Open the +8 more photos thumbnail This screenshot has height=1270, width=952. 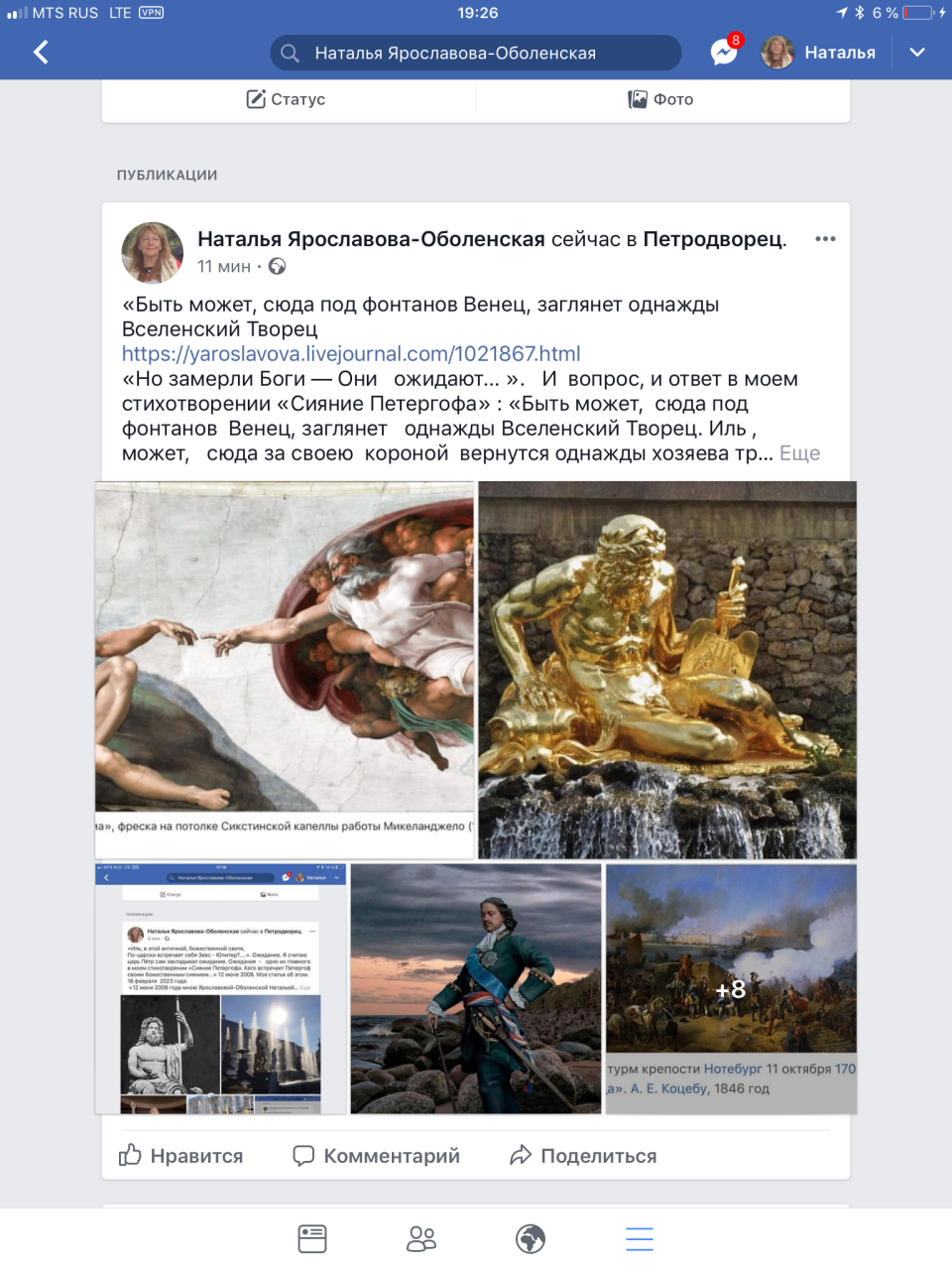coord(731,988)
